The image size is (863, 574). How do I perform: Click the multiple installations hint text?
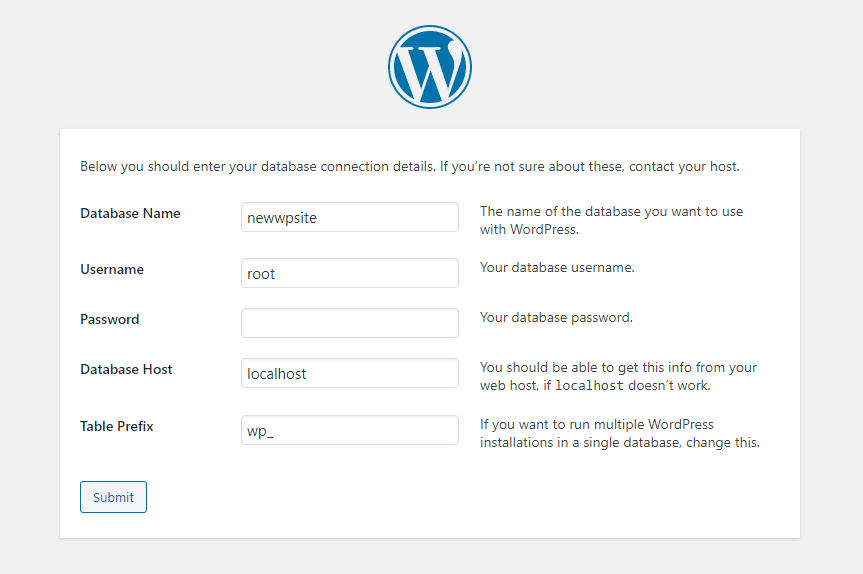click(x=619, y=433)
